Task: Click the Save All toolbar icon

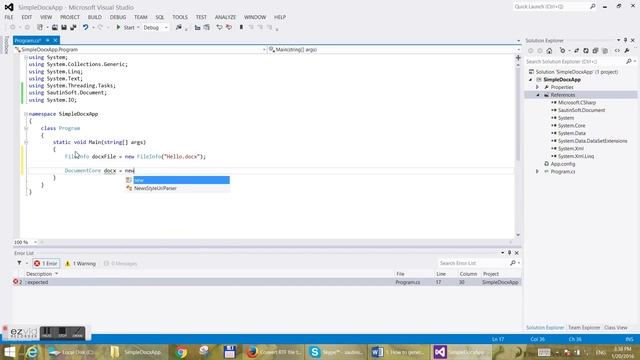Action: point(73,27)
